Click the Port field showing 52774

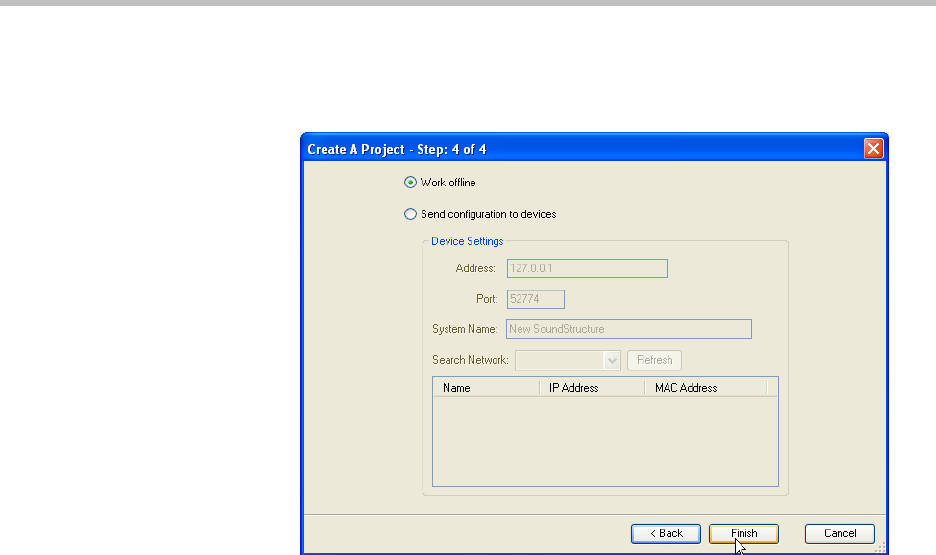click(536, 299)
